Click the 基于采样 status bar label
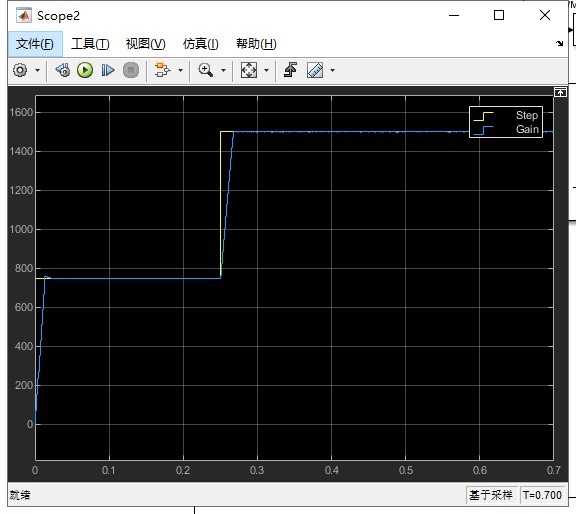The height and width of the screenshot is (514, 576). point(491,495)
